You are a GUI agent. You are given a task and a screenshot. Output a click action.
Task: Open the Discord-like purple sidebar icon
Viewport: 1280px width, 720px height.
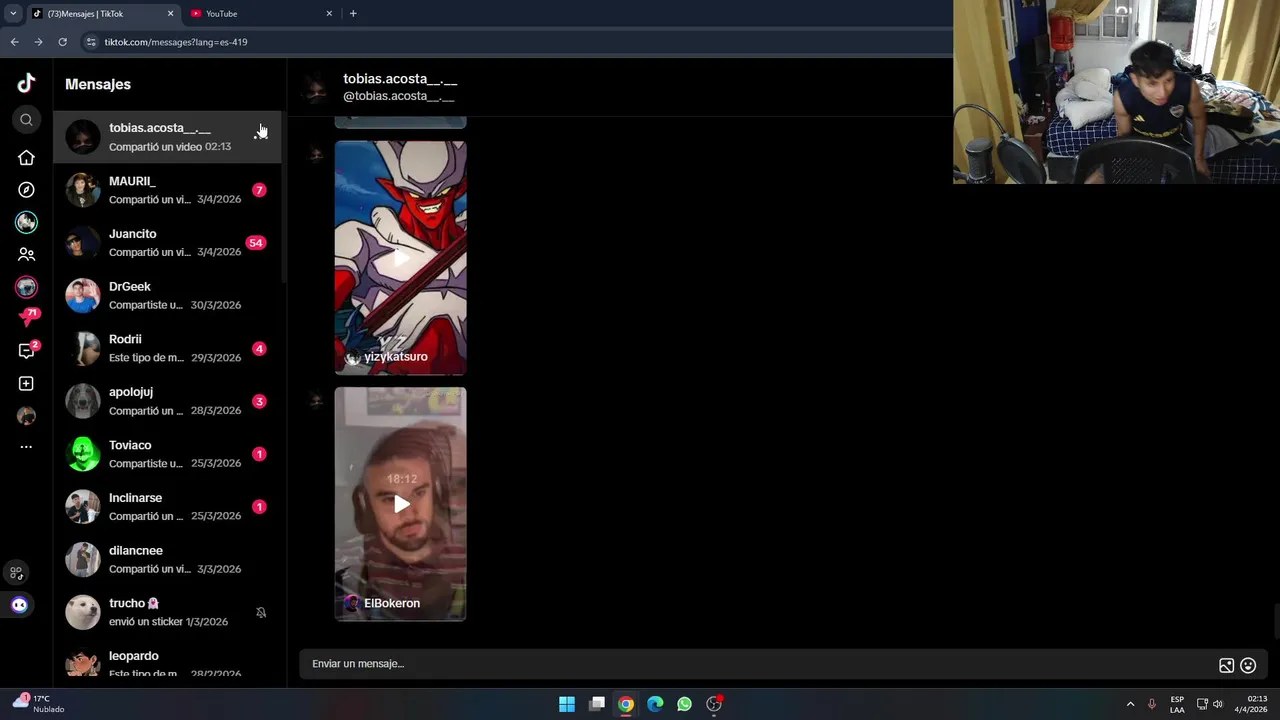pos(19,605)
